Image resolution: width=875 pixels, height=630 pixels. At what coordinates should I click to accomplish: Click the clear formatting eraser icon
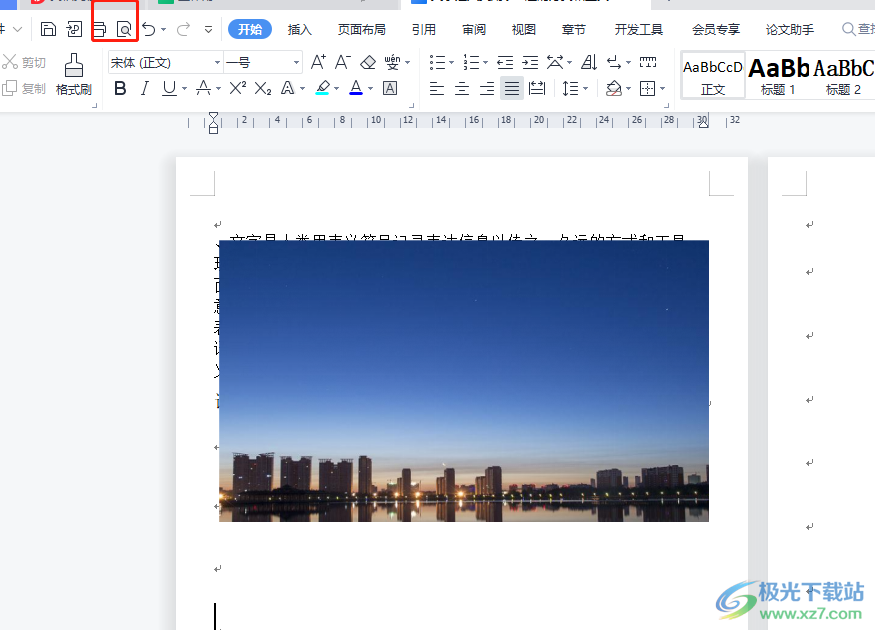368,62
